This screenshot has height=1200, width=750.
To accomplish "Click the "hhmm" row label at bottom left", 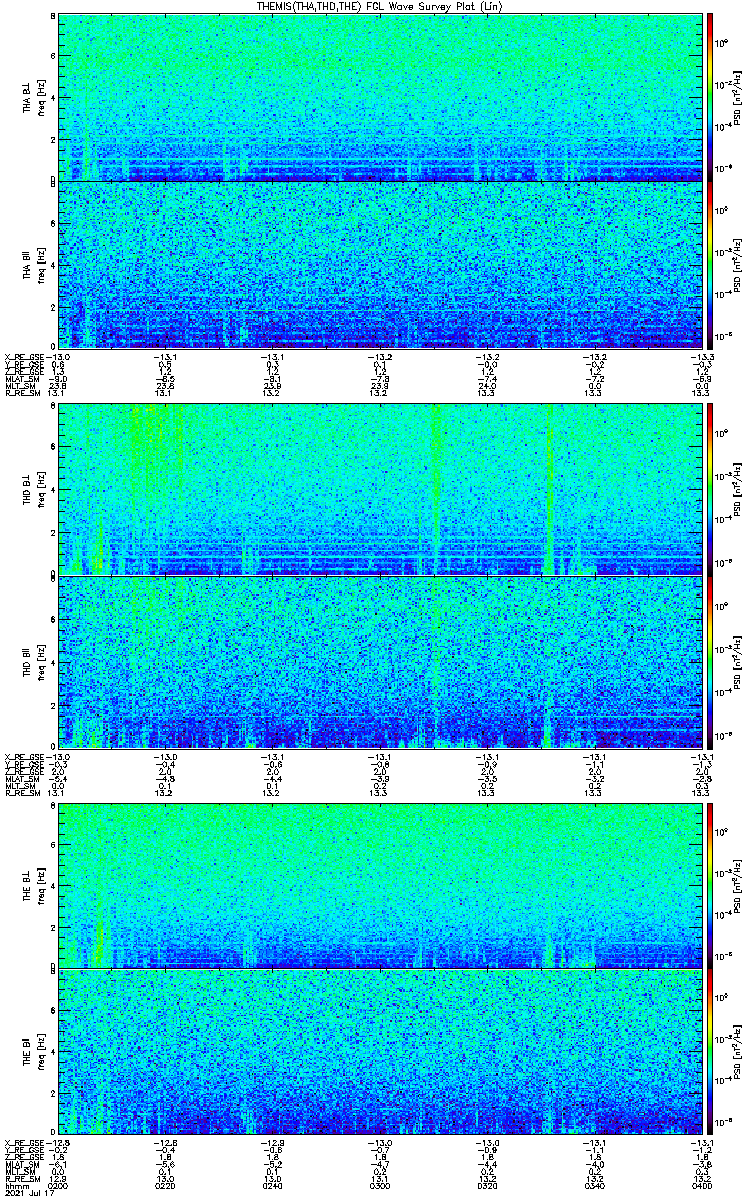I will [16, 1187].
